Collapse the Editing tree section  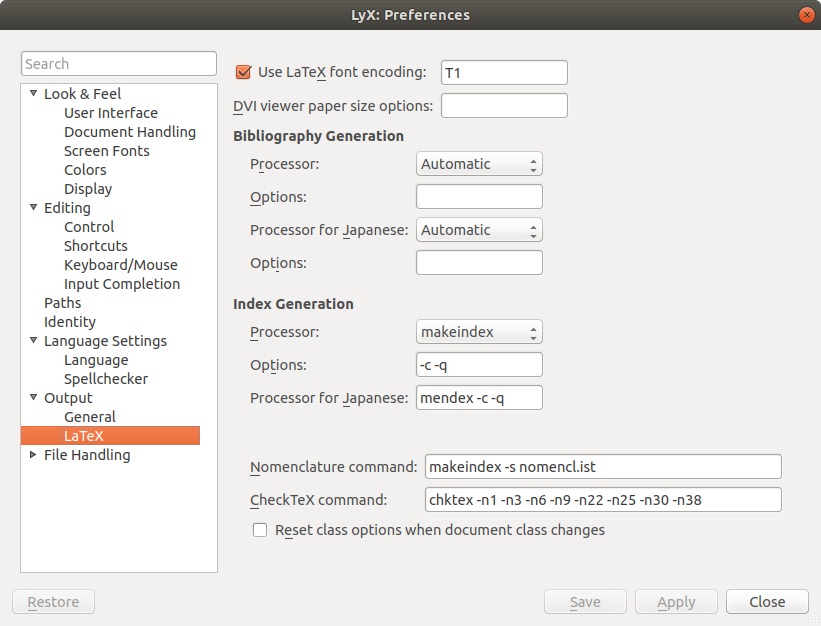33,208
